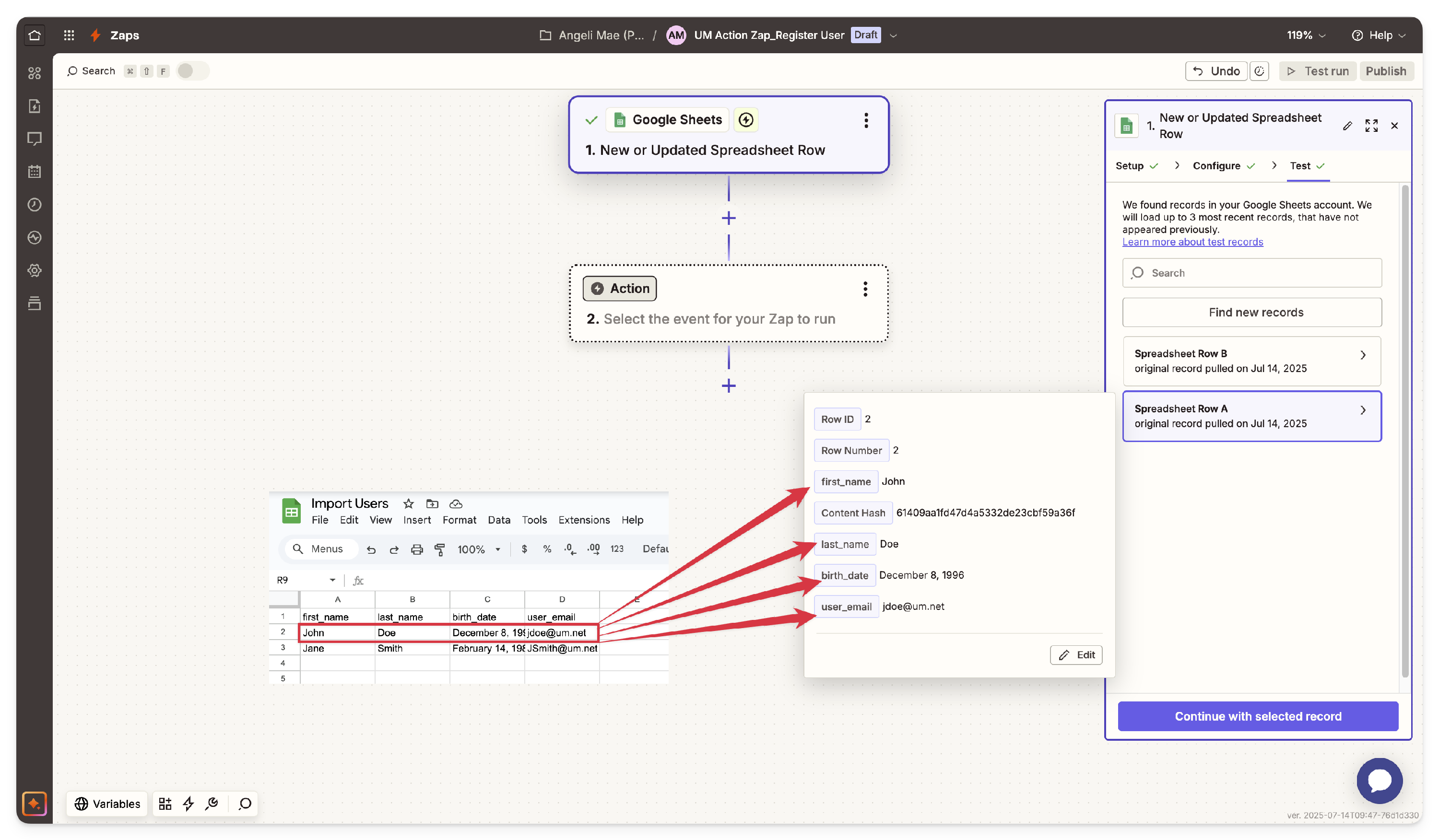1439x840 pixels.
Task: Open Zap history clock icon
Action: click(x=34, y=205)
